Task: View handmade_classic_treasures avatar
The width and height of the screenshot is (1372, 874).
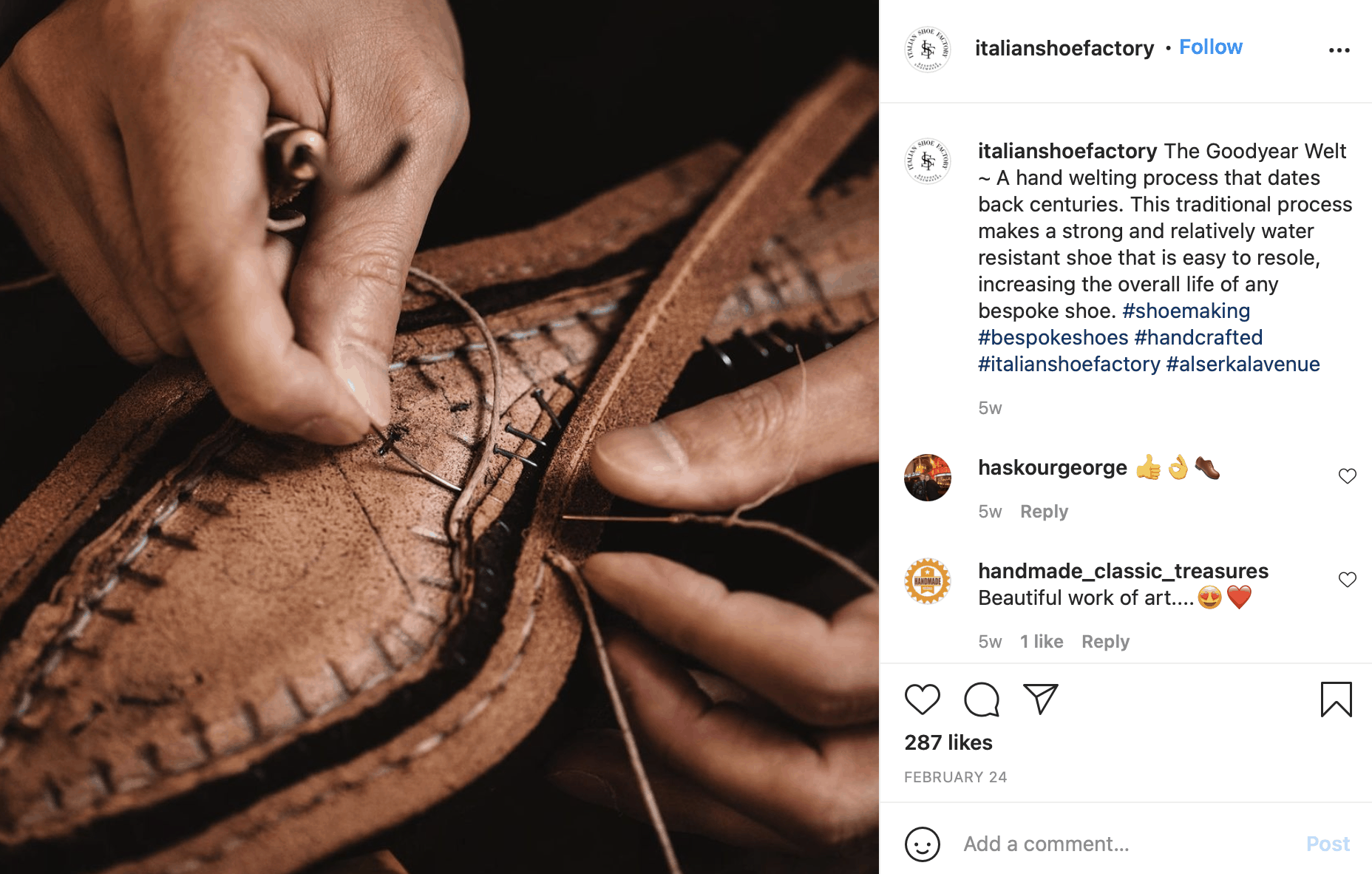Action: click(x=928, y=581)
